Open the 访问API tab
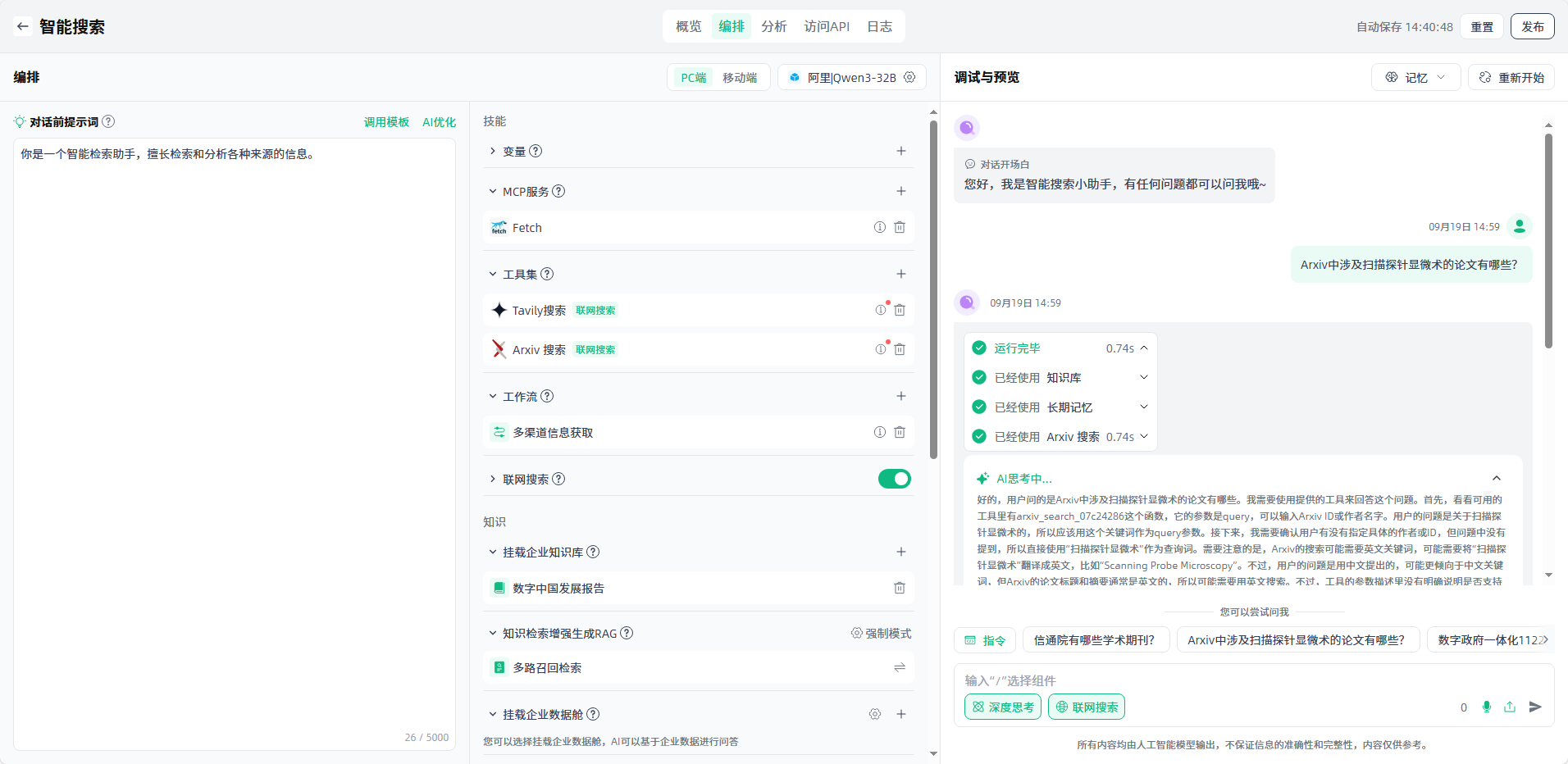This screenshot has height=764, width=1568. coord(827,26)
